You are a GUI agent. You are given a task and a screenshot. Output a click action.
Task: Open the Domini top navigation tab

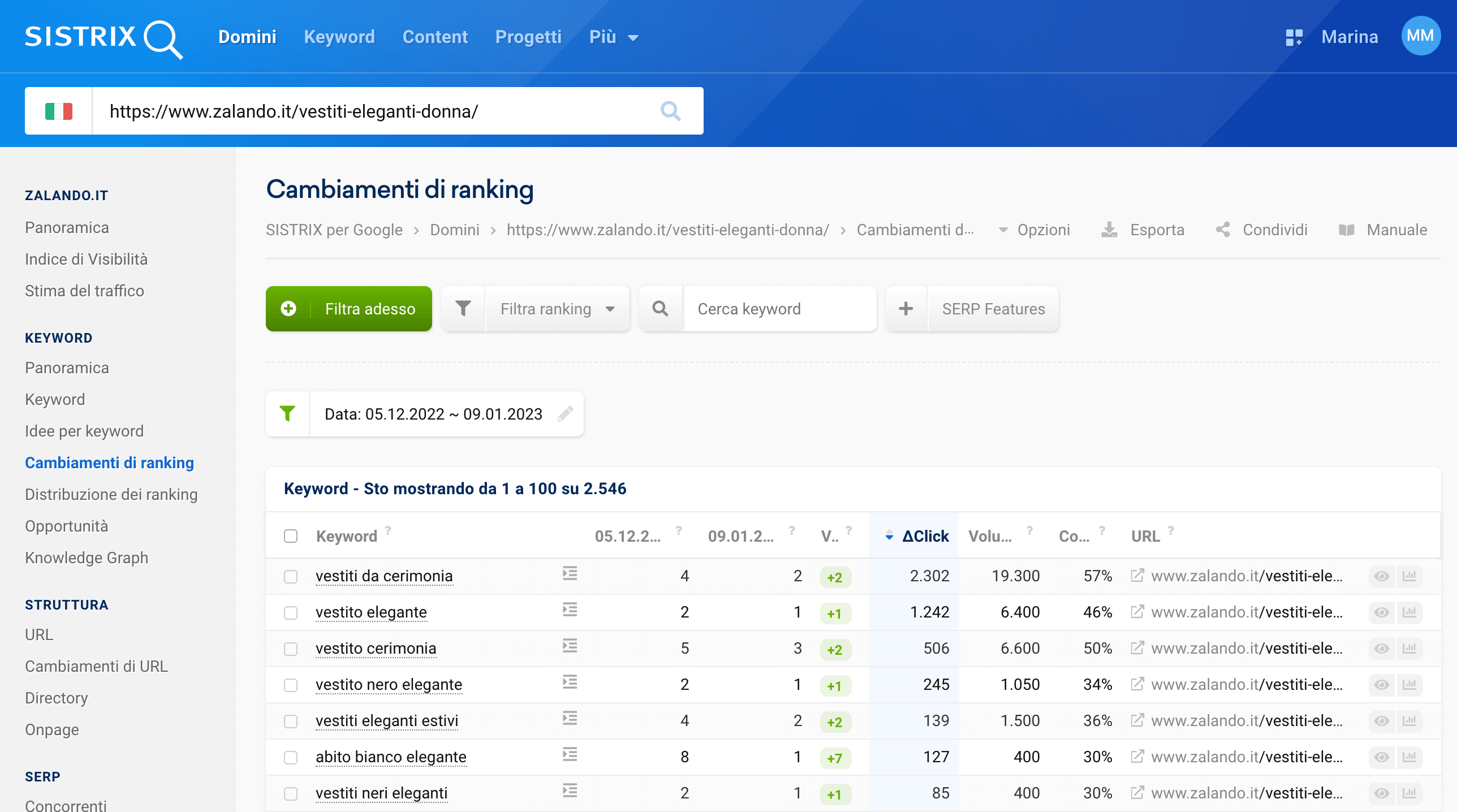click(x=247, y=37)
